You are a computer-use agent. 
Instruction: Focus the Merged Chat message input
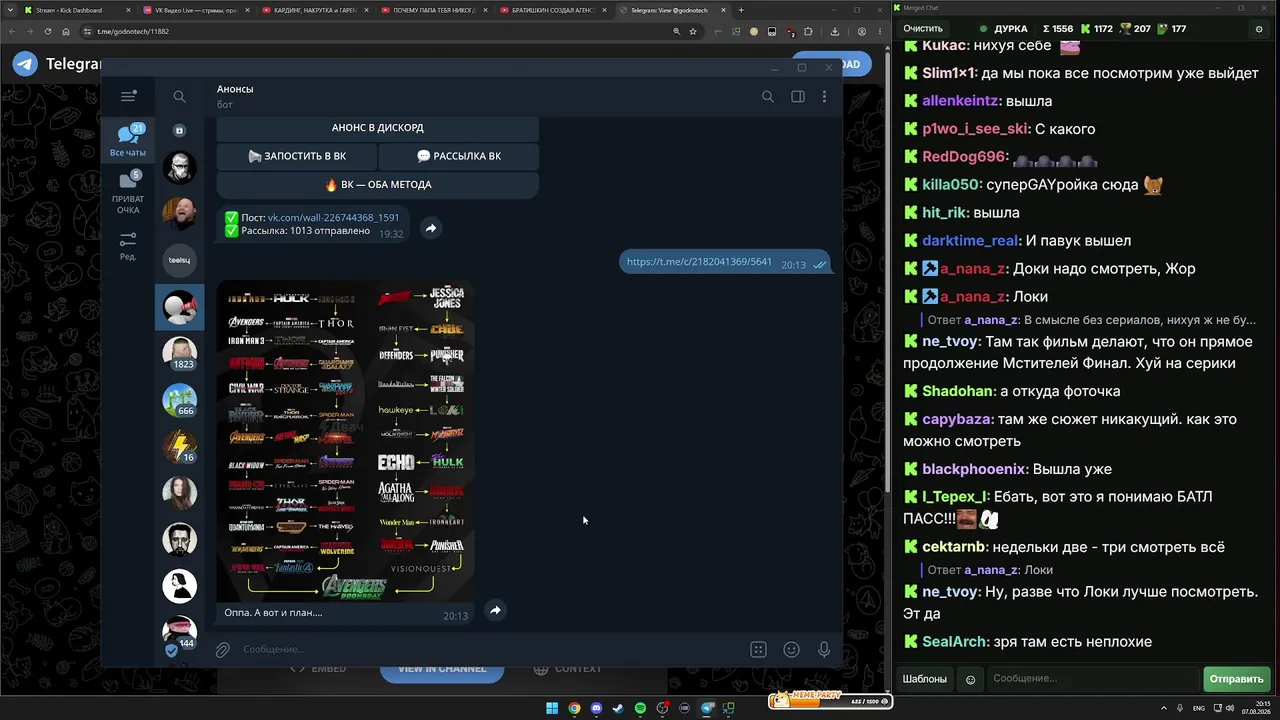pos(1093,679)
